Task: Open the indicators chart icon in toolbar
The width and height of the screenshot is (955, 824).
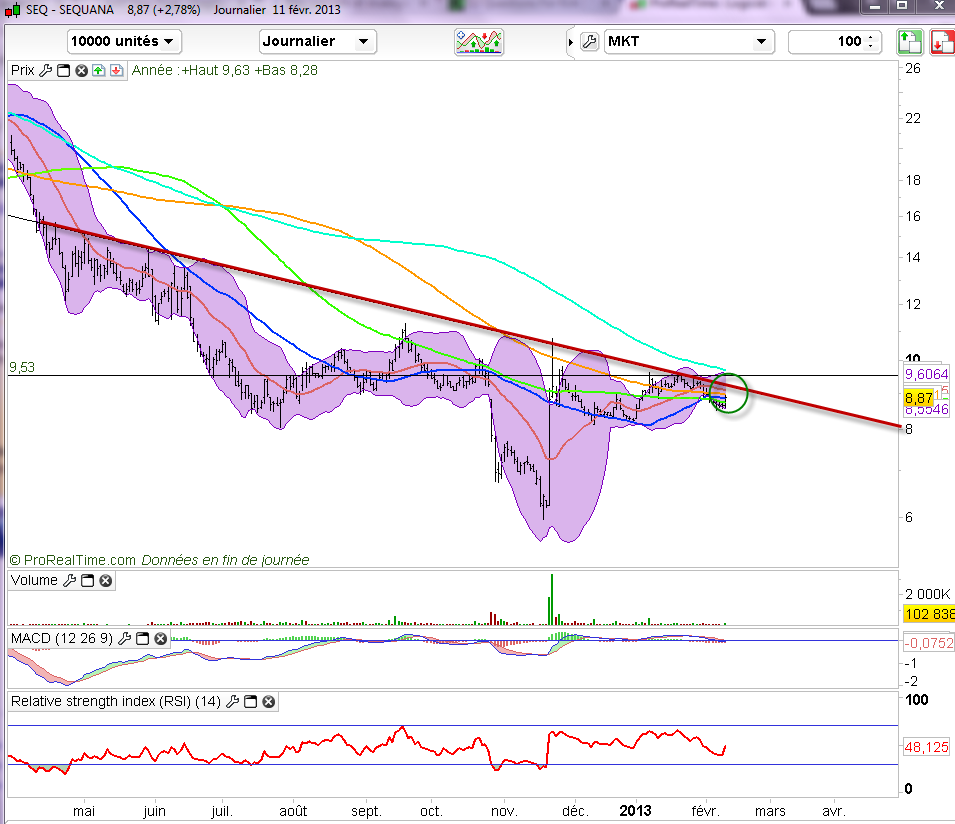Action: (479, 41)
